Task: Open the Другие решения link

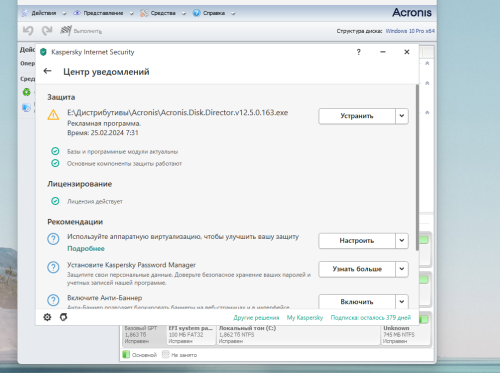Action: pyautogui.click(x=256, y=318)
